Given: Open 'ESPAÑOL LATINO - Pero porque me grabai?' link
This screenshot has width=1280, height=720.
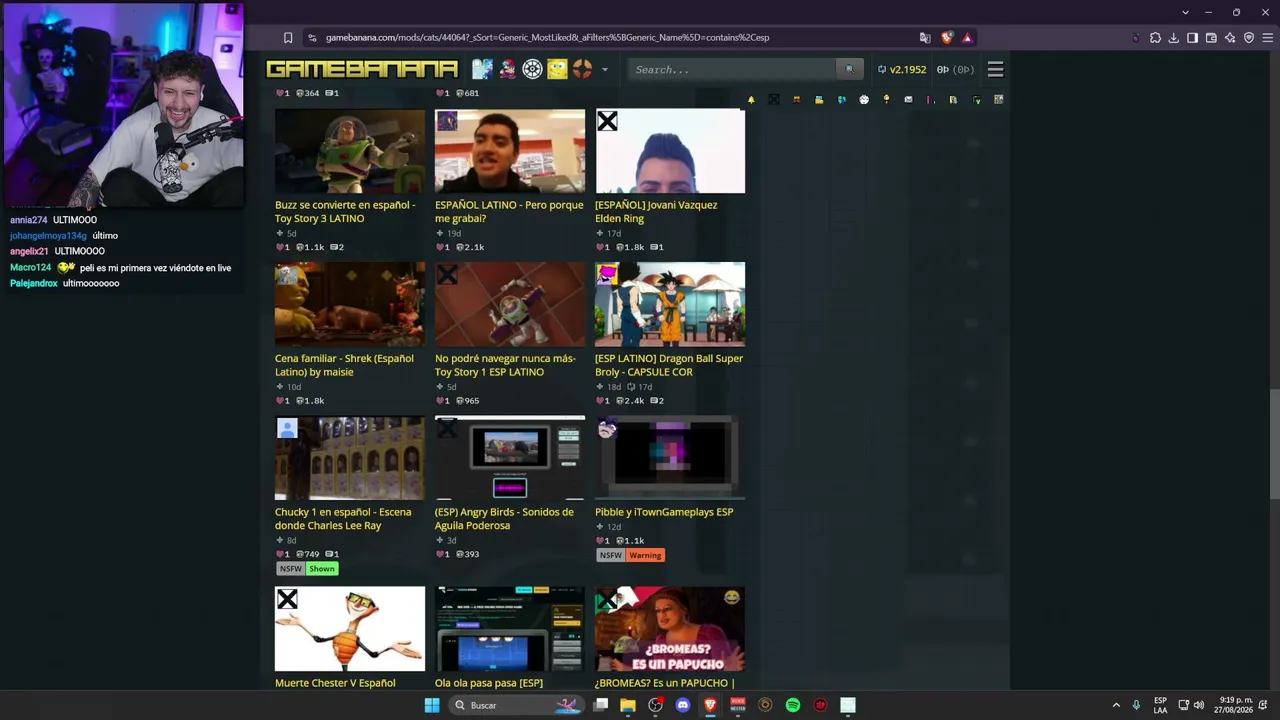Looking at the screenshot, I should point(509,212).
